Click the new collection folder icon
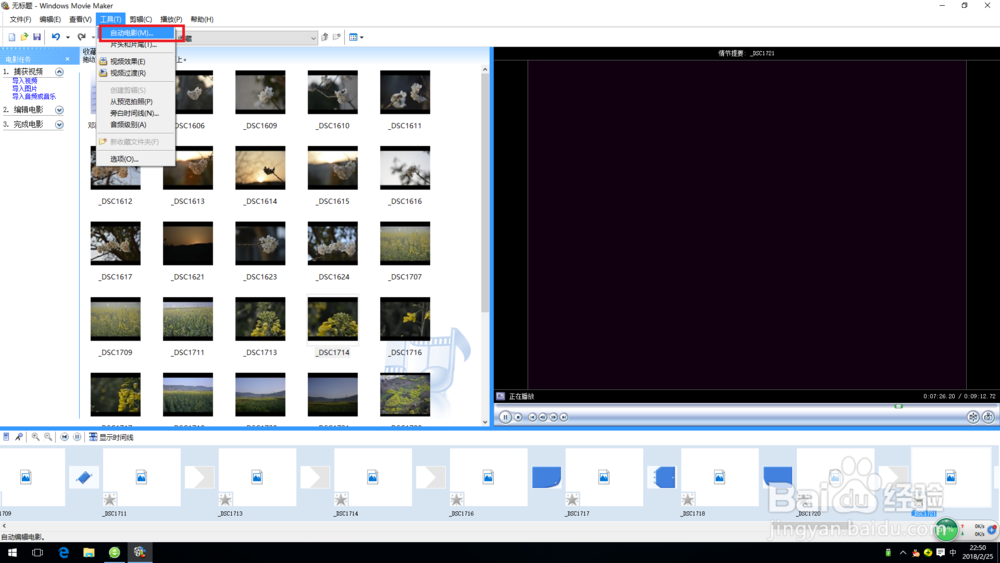The image size is (1000, 563). (x=337, y=37)
